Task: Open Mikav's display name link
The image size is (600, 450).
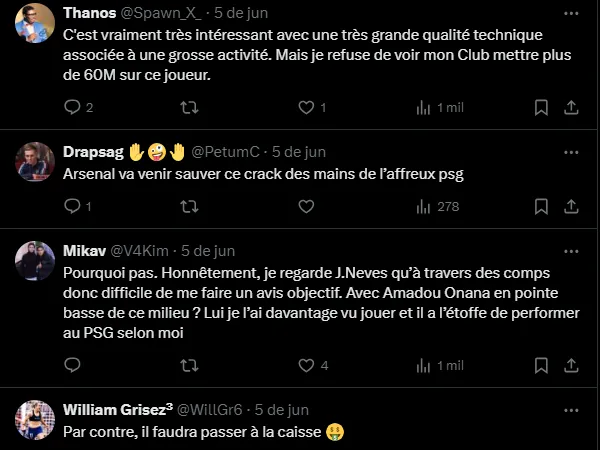Action: pyautogui.click(x=82, y=251)
